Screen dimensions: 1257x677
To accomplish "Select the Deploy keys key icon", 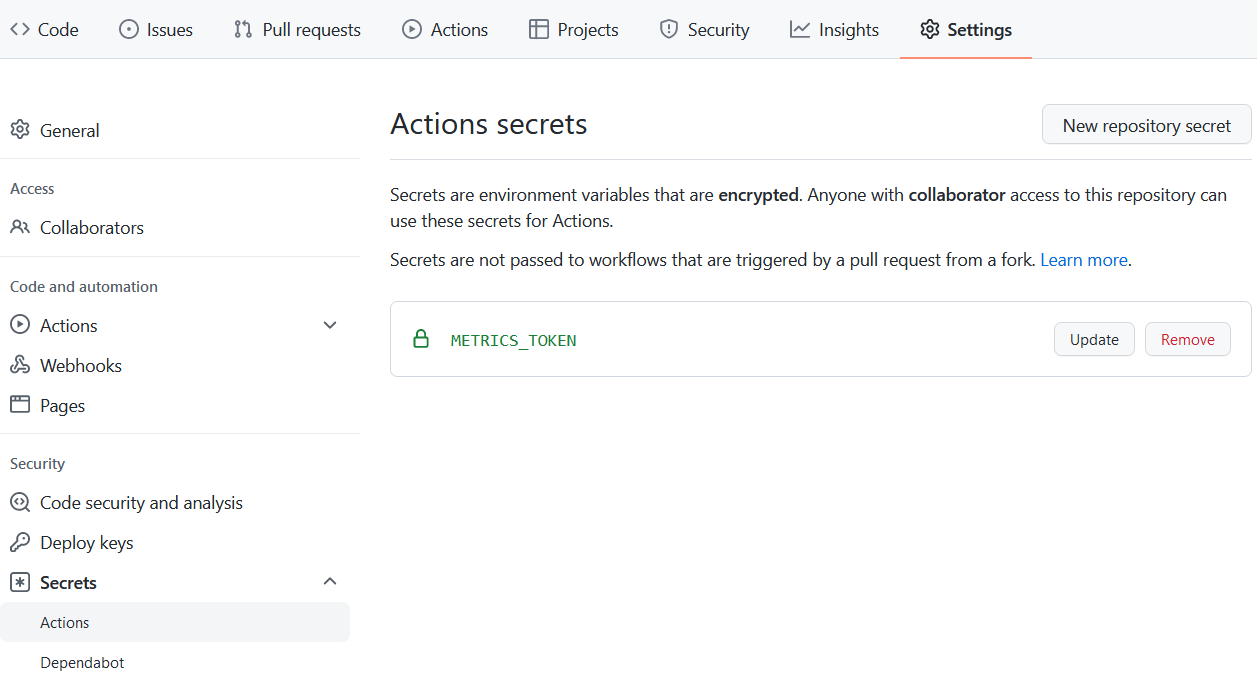I will tap(19, 542).
